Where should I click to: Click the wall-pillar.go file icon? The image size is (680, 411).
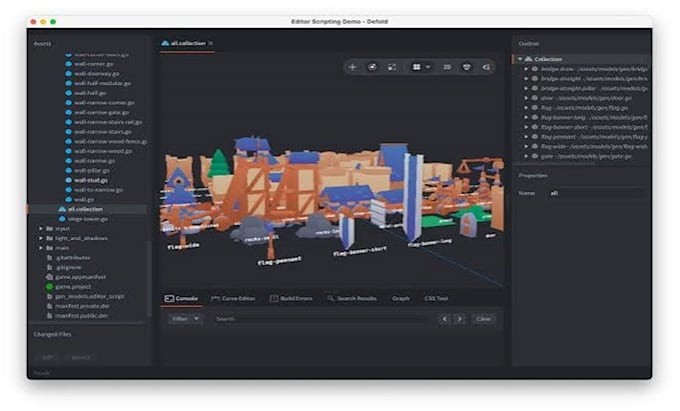point(69,170)
